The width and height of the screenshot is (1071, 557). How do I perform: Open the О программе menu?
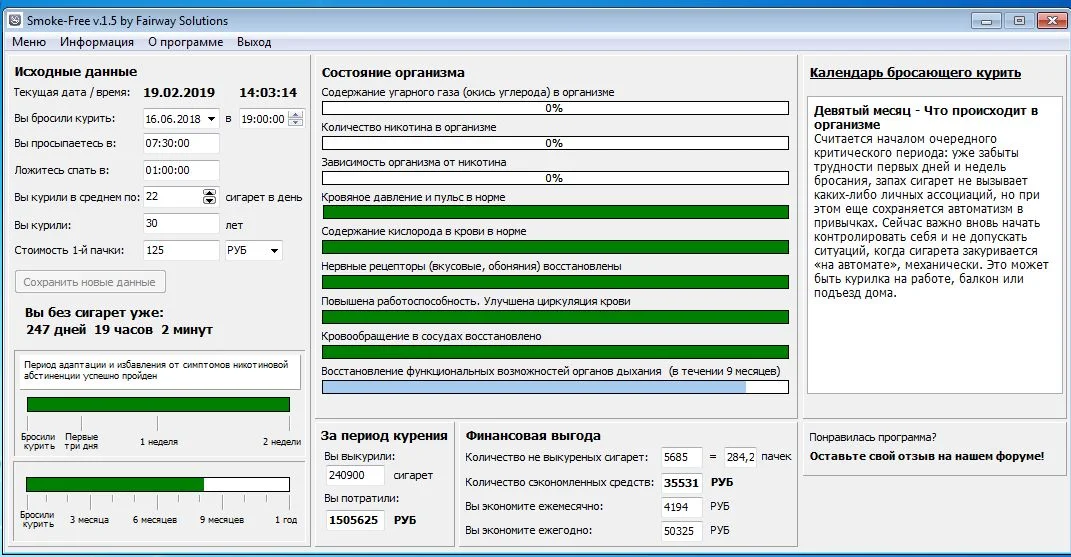[186, 42]
